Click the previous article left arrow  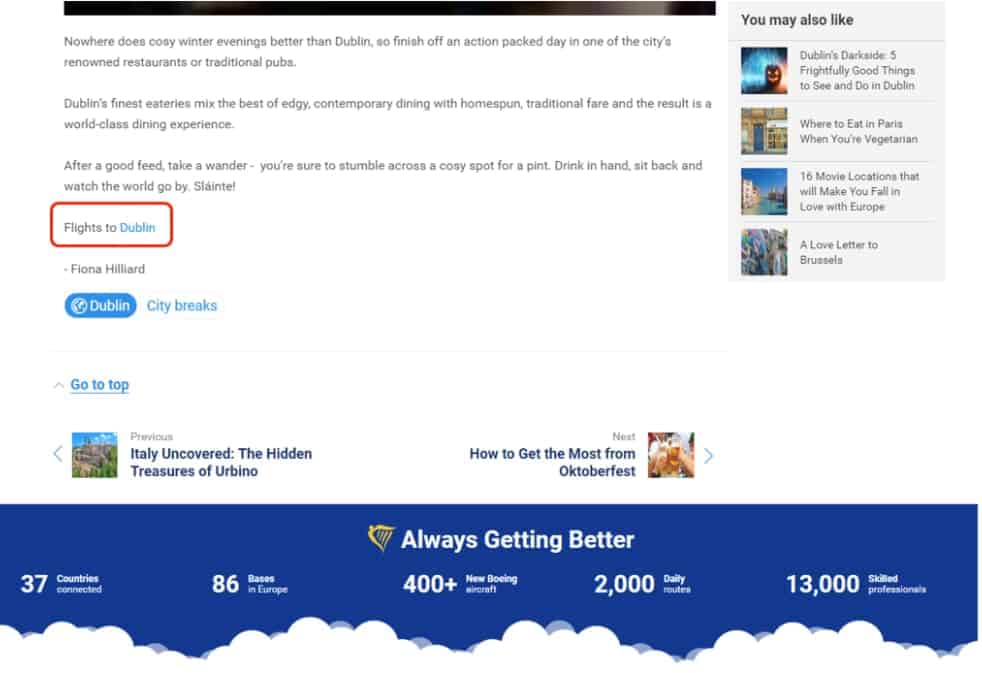pyautogui.click(x=58, y=454)
